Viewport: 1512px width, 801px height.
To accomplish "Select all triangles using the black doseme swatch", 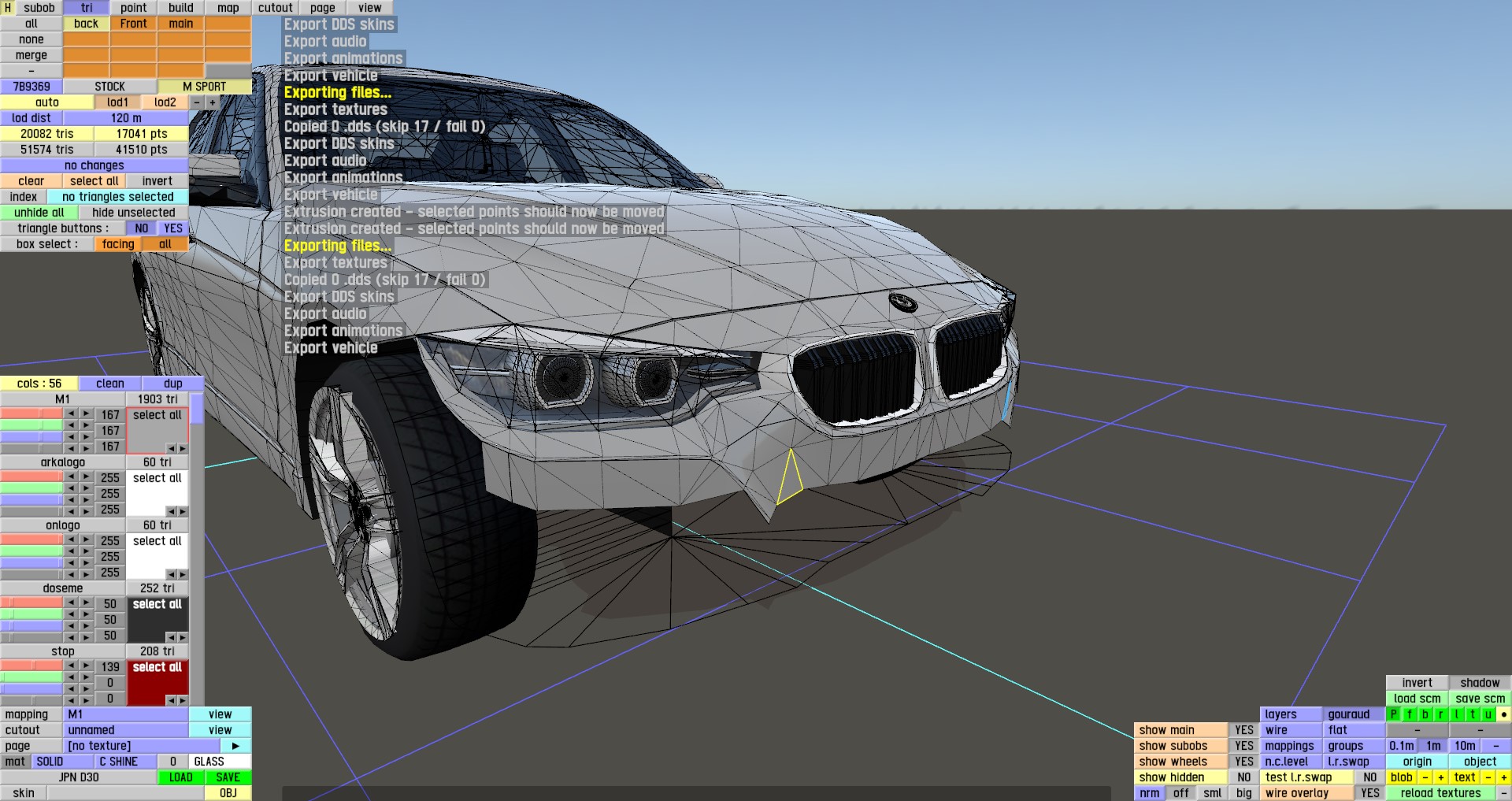I will [x=157, y=619].
